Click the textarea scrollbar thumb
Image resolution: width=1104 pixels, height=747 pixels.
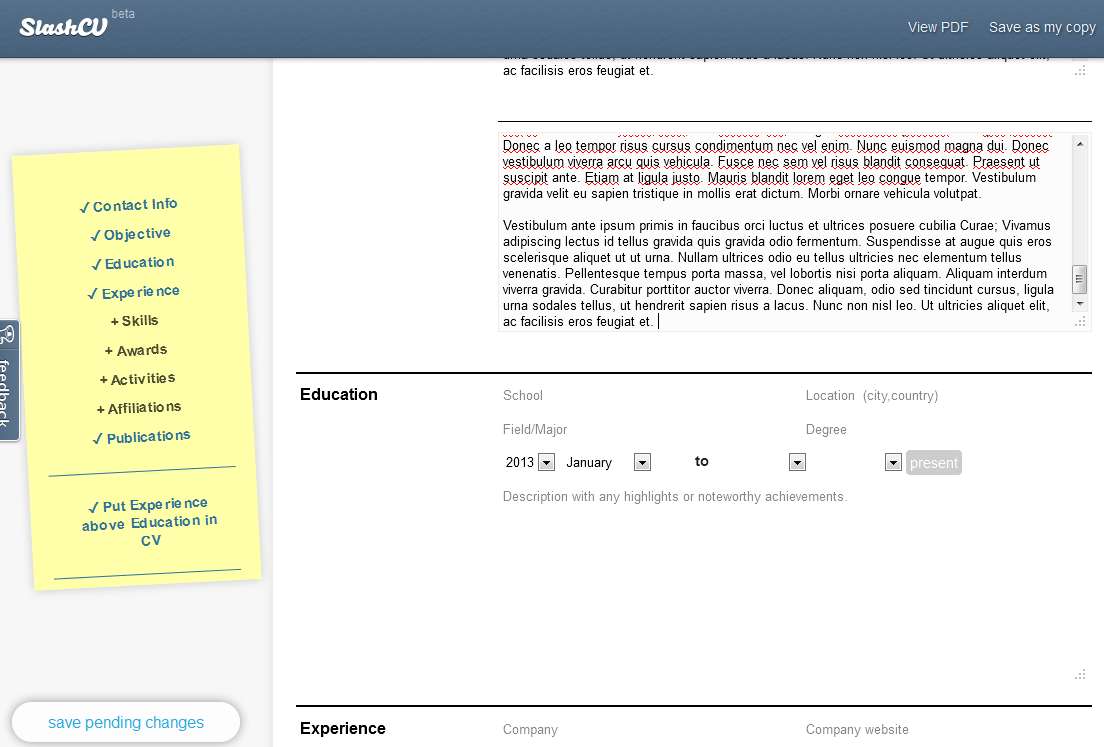coord(1079,279)
